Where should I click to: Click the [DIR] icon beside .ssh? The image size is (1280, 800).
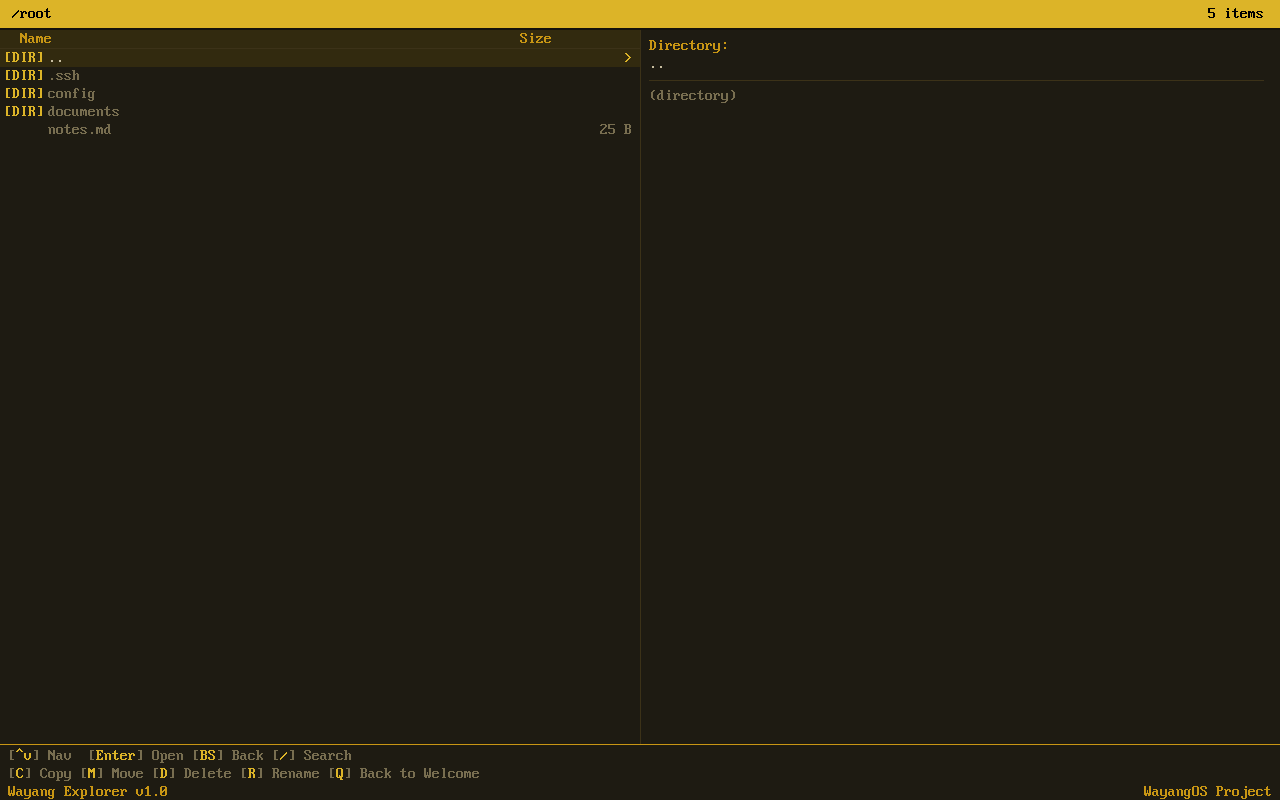22,75
